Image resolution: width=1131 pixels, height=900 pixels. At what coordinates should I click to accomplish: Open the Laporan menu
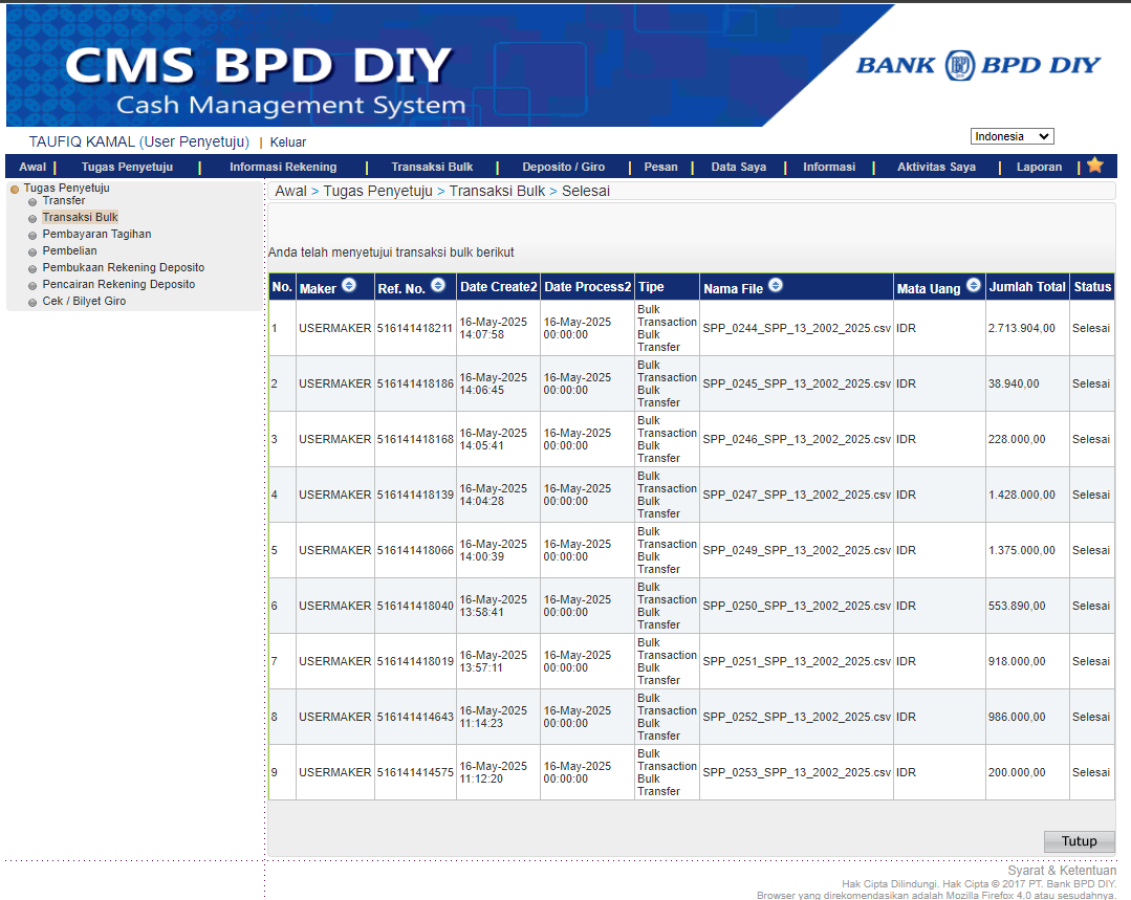tap(1039, 167)
